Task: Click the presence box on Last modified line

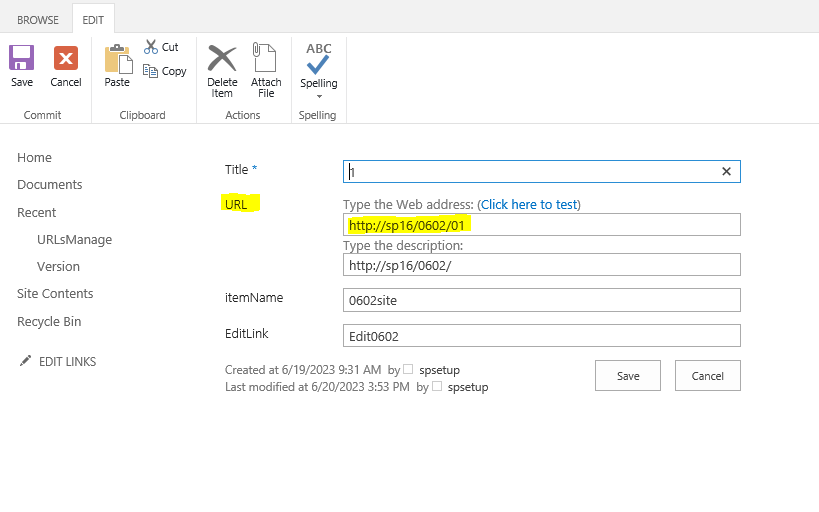Action: coord(437,386)
